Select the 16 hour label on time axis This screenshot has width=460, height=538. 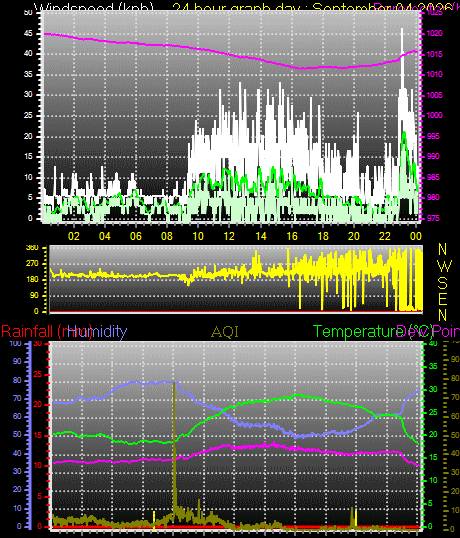click(292, 236)
